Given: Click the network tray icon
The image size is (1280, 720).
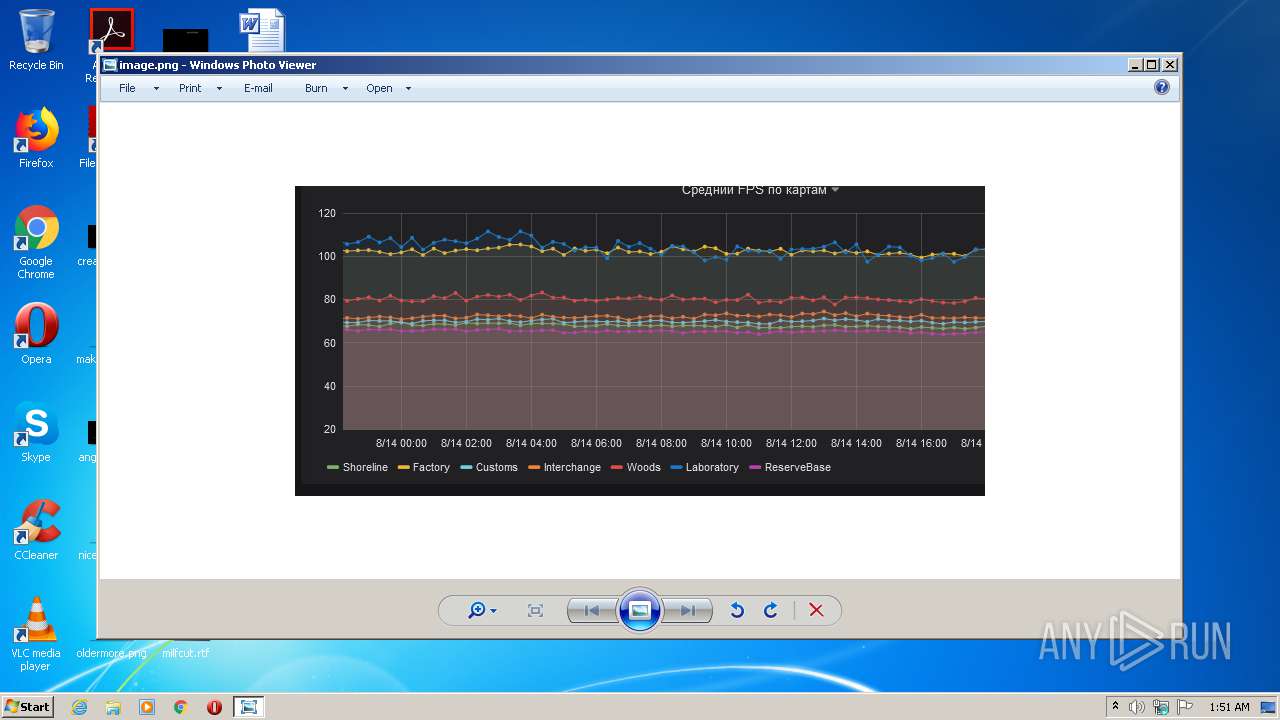Looking at the screenshot, I should tap(1161, 707).
